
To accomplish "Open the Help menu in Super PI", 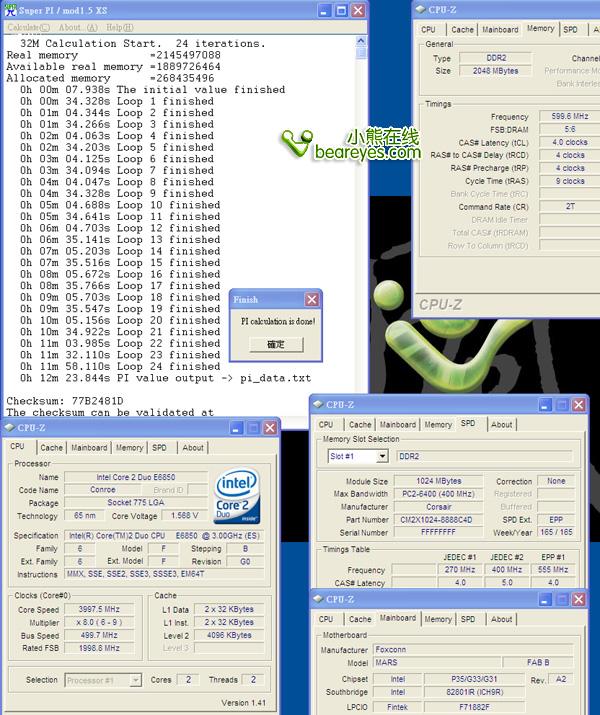I will [x=119, y=27].
